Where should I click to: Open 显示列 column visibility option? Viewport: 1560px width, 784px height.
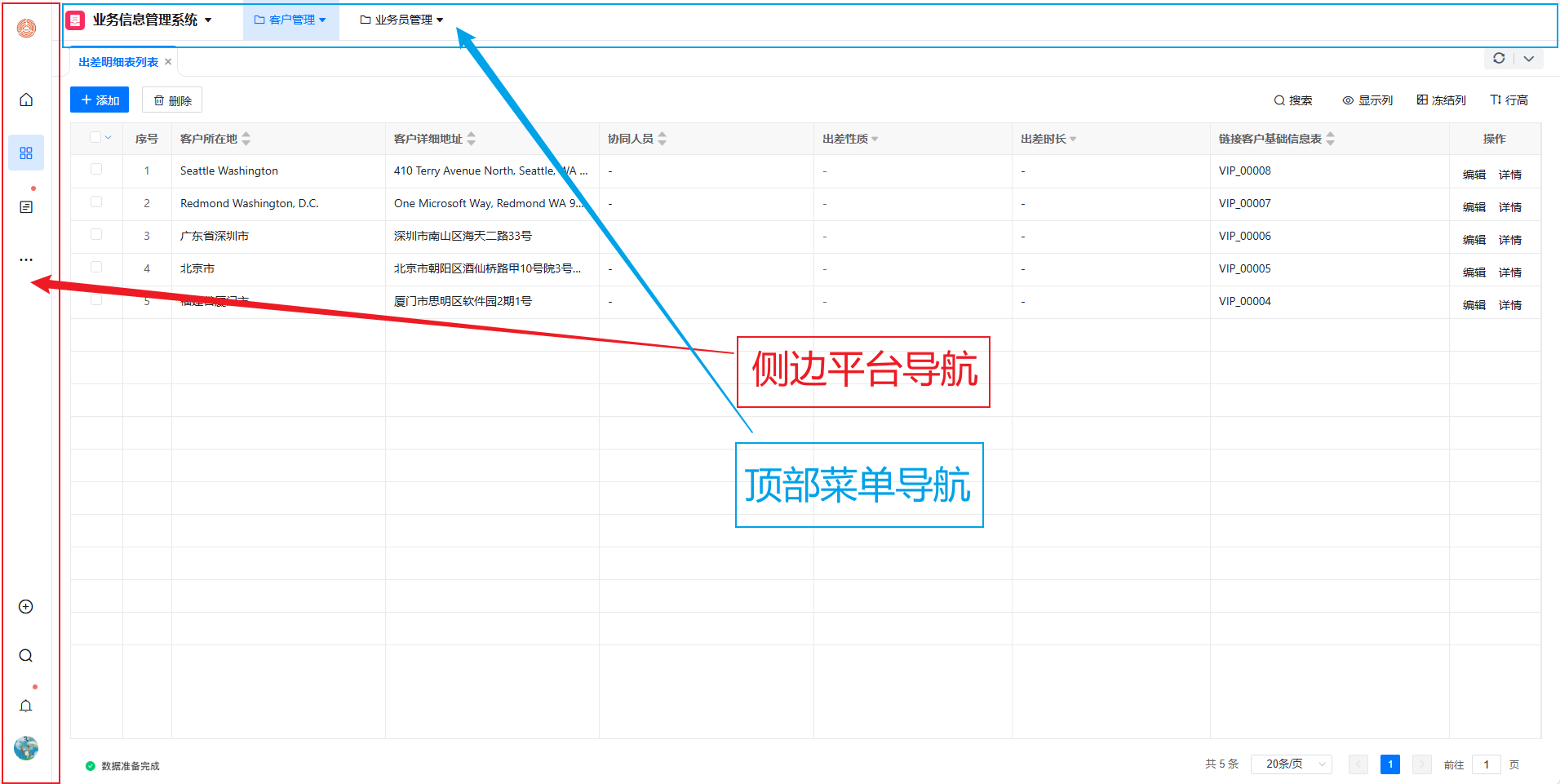[x=1367, y=100]
